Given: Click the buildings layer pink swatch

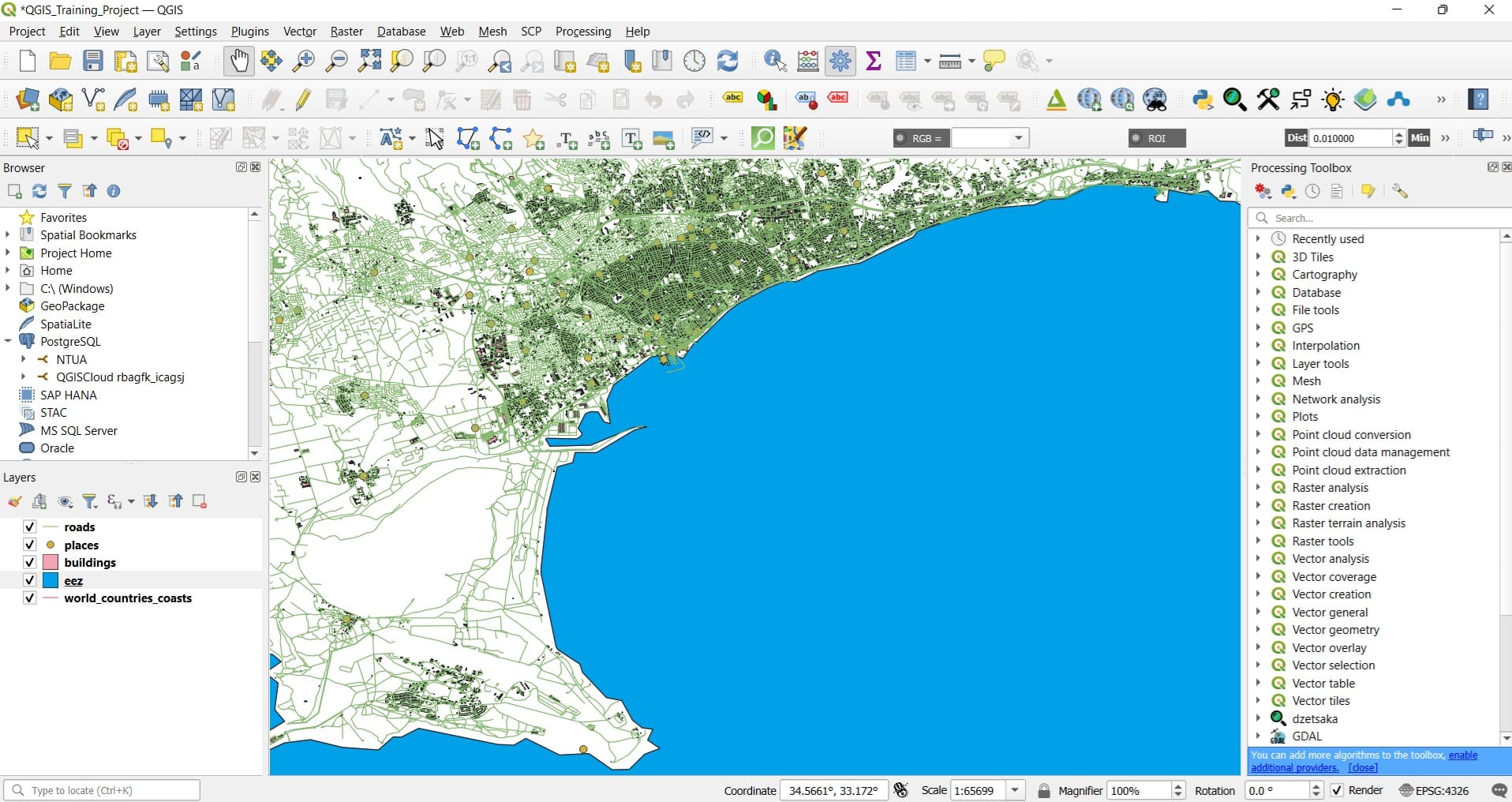Looking at the screenshot, I should [51, 562].
